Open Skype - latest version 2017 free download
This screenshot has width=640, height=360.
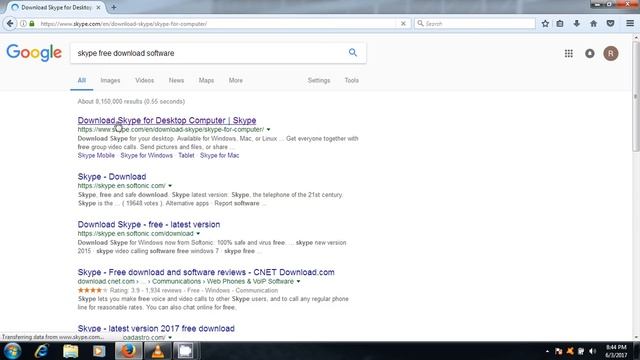pyautogui.click(x=156, y=328)
